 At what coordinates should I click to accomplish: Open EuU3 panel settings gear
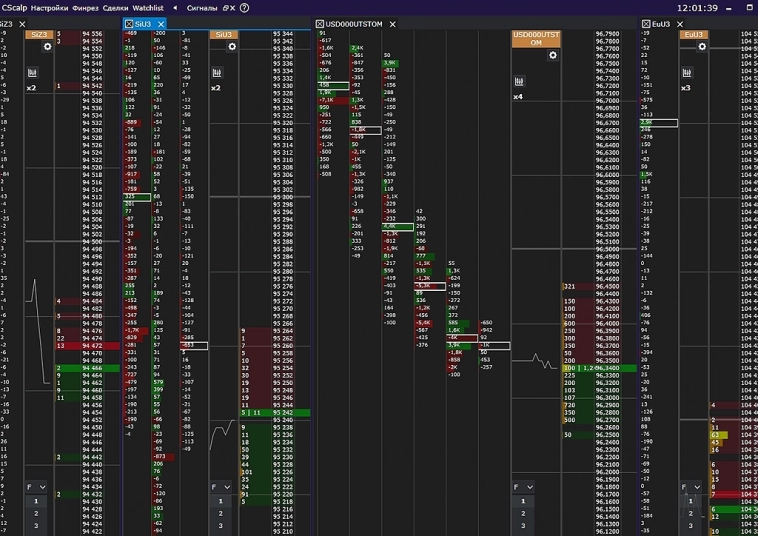(701, 47)
